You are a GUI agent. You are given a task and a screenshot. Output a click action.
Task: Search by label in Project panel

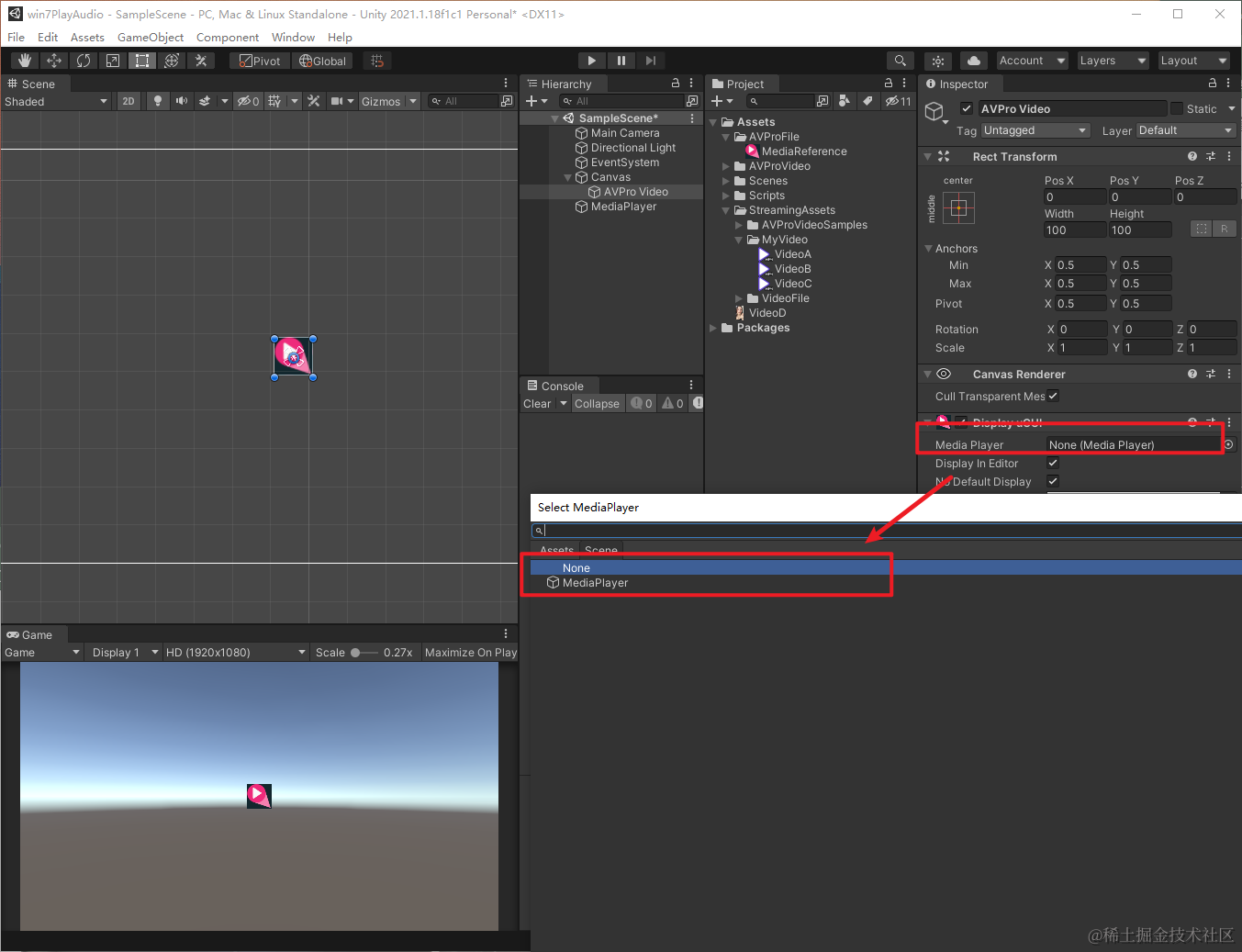(867, 101)
